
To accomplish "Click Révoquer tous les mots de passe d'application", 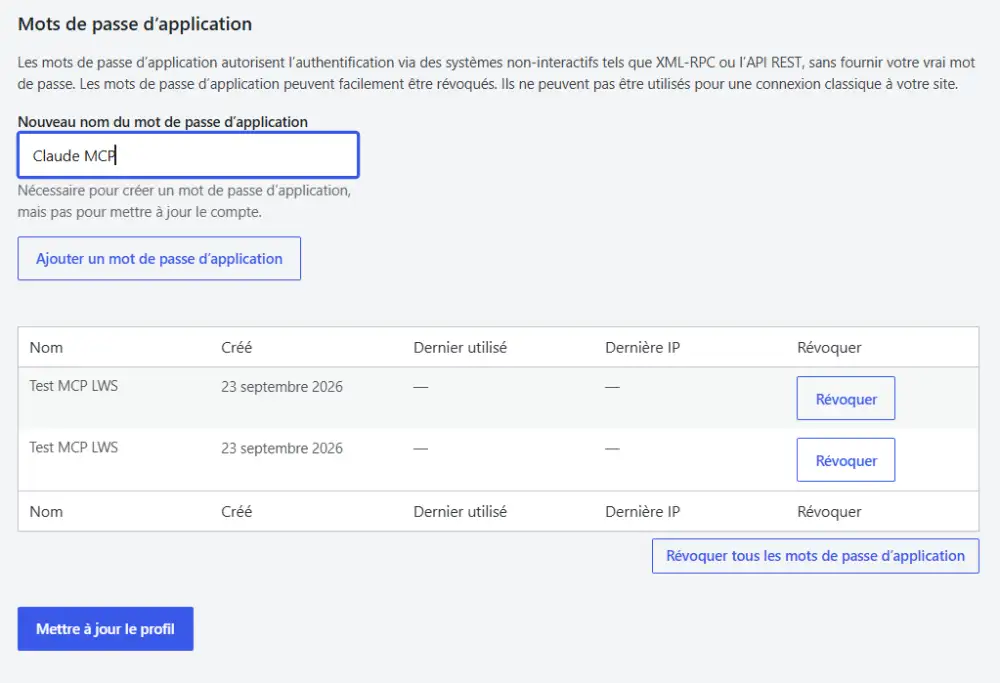I will tap(815, 556).
